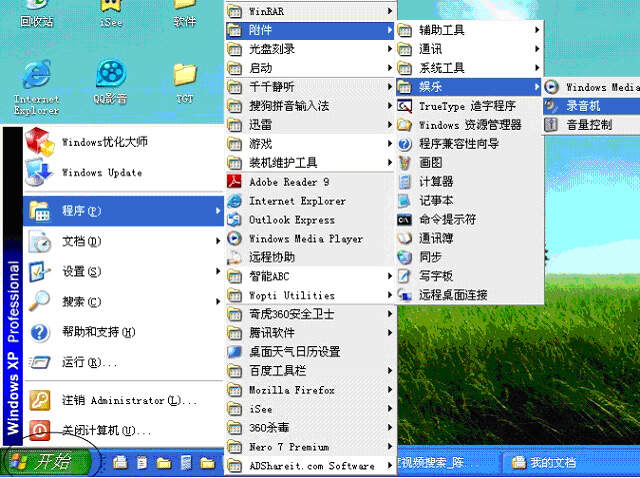640x478 pixels.
Task: Open the 录音机 sound recorder entry
Action: (591, 106)
